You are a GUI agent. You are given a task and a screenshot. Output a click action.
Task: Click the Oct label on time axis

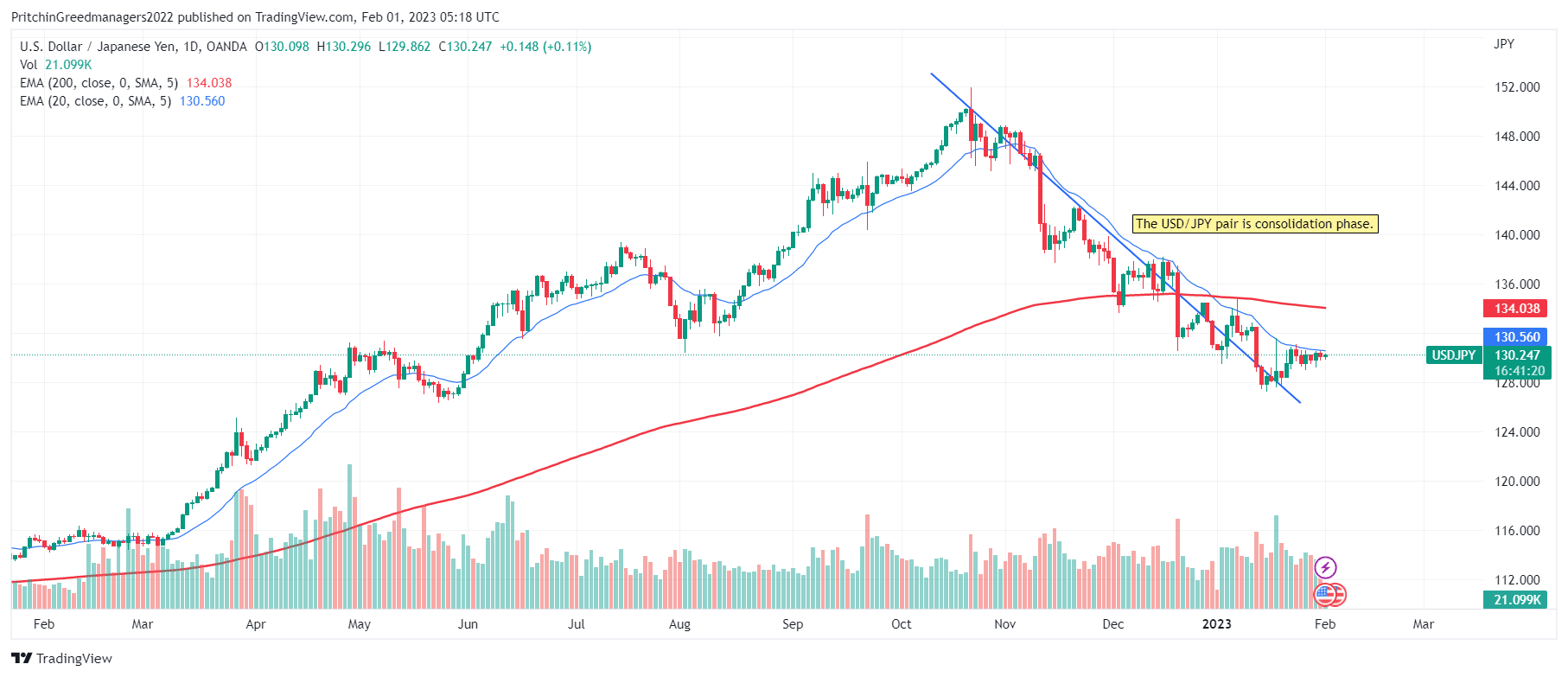[x=902, y=624]
